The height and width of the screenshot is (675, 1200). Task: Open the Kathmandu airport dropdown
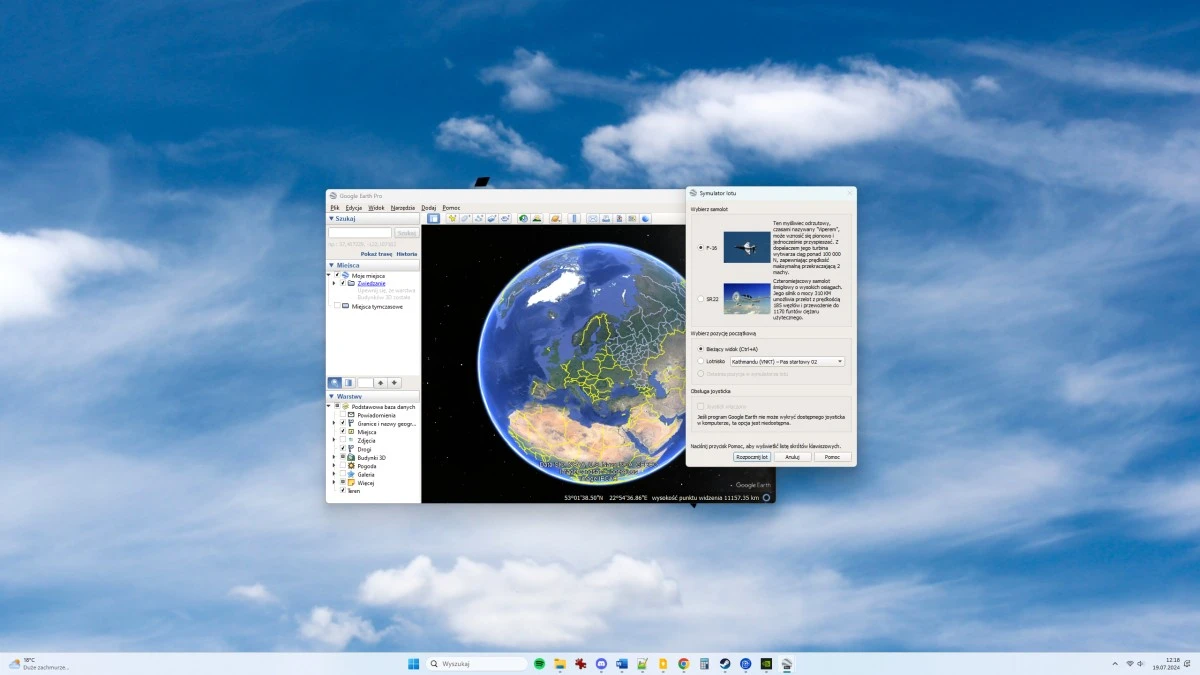click(x=787, y=361)
